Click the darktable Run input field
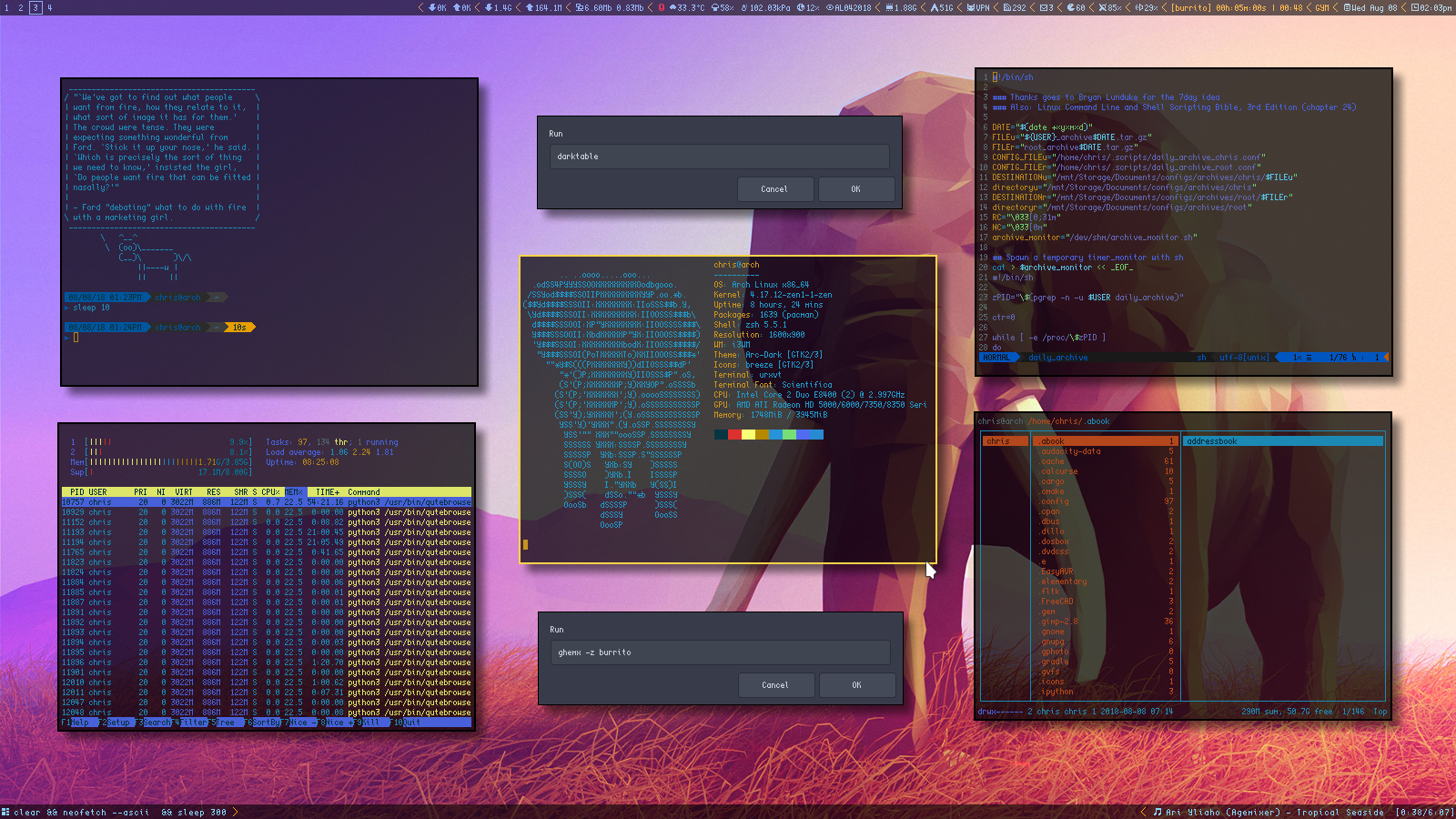This screenshot has height=819, width=1456. (x=719, y=157)
